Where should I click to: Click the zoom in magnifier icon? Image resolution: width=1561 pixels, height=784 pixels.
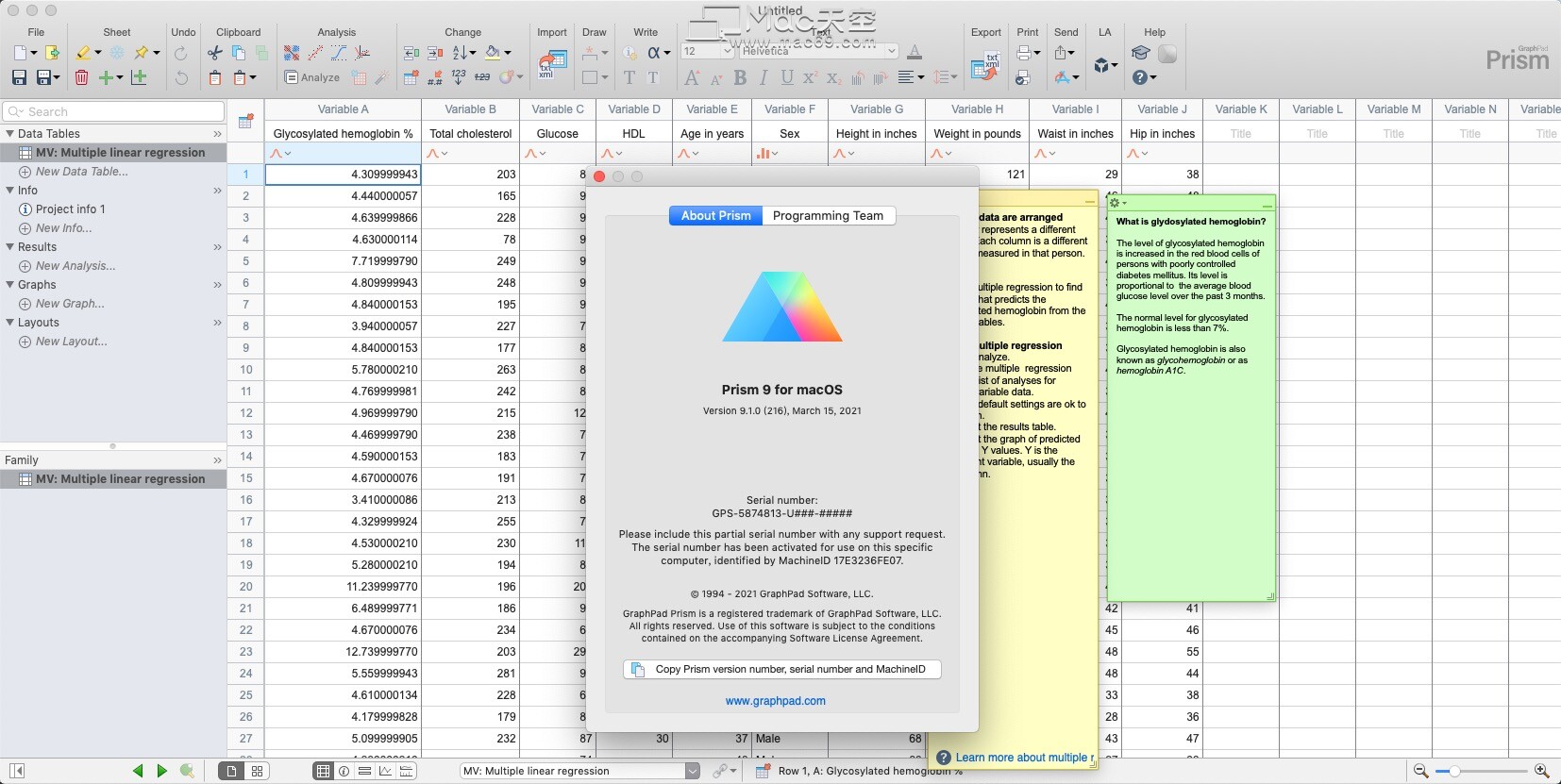pos(1542,771)
